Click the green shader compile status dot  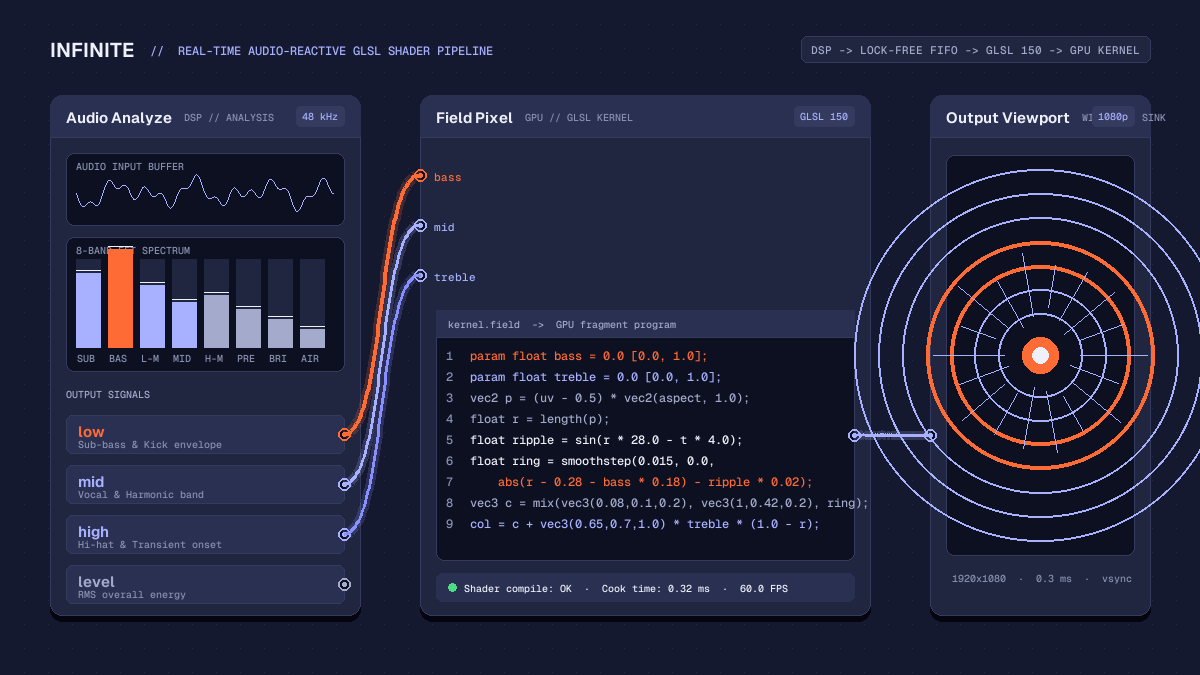(452, 588)
